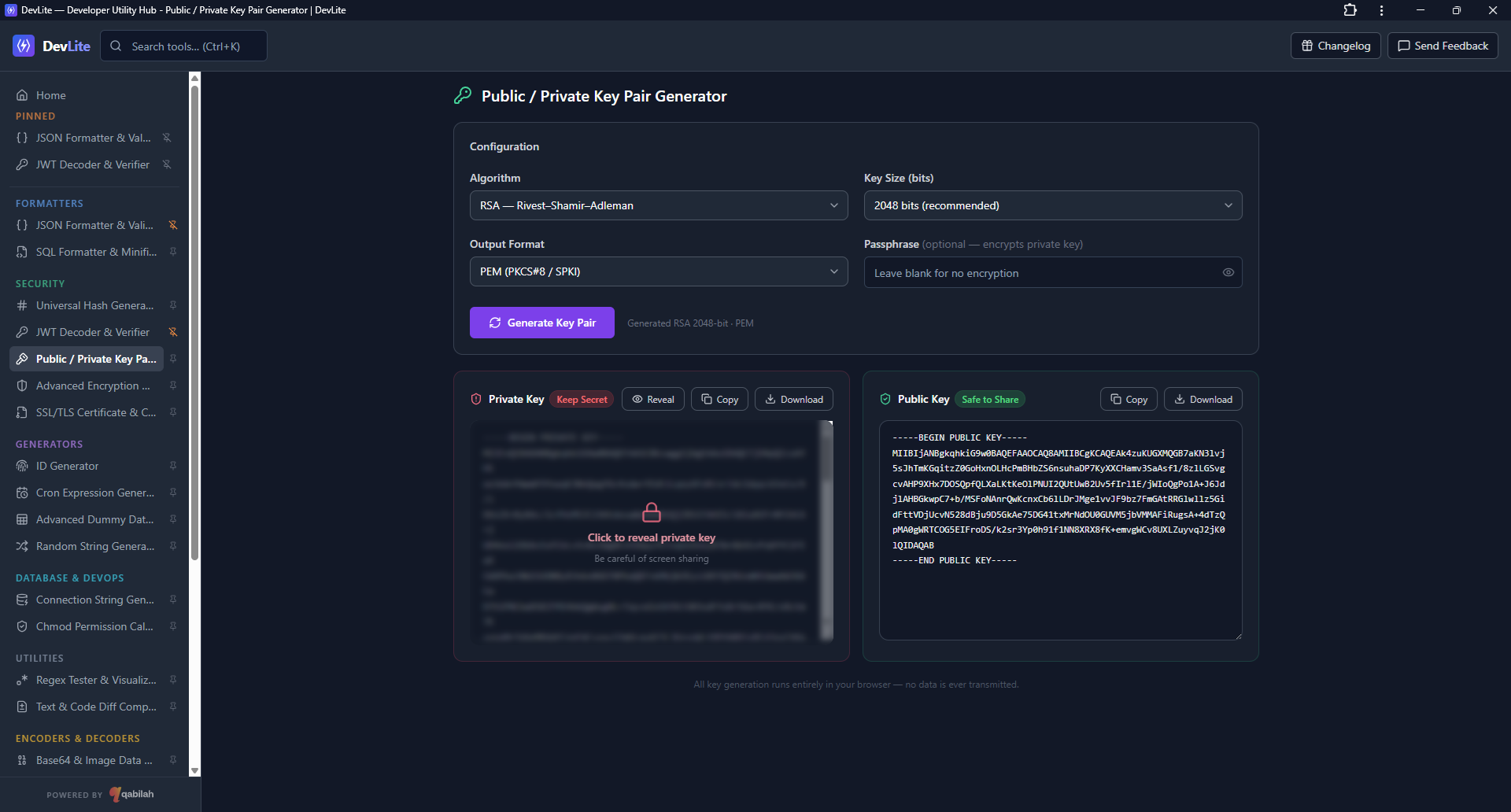Image resolution: width=1511 pixels, height=812 pixels.
Task: Copy the public key
Action: (x=1129, y=399)
